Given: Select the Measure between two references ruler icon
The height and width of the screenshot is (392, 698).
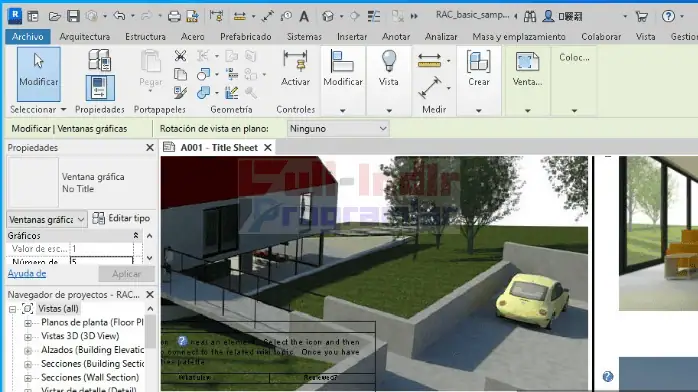Looking at the screenshot, I should click(430, 61).
